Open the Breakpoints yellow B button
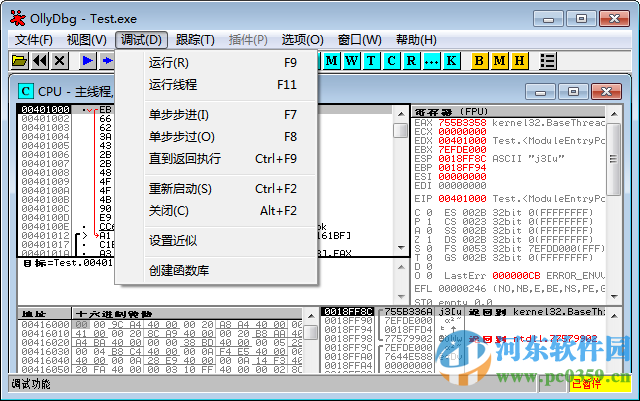 pyautogui.click(x=479, y=61)
